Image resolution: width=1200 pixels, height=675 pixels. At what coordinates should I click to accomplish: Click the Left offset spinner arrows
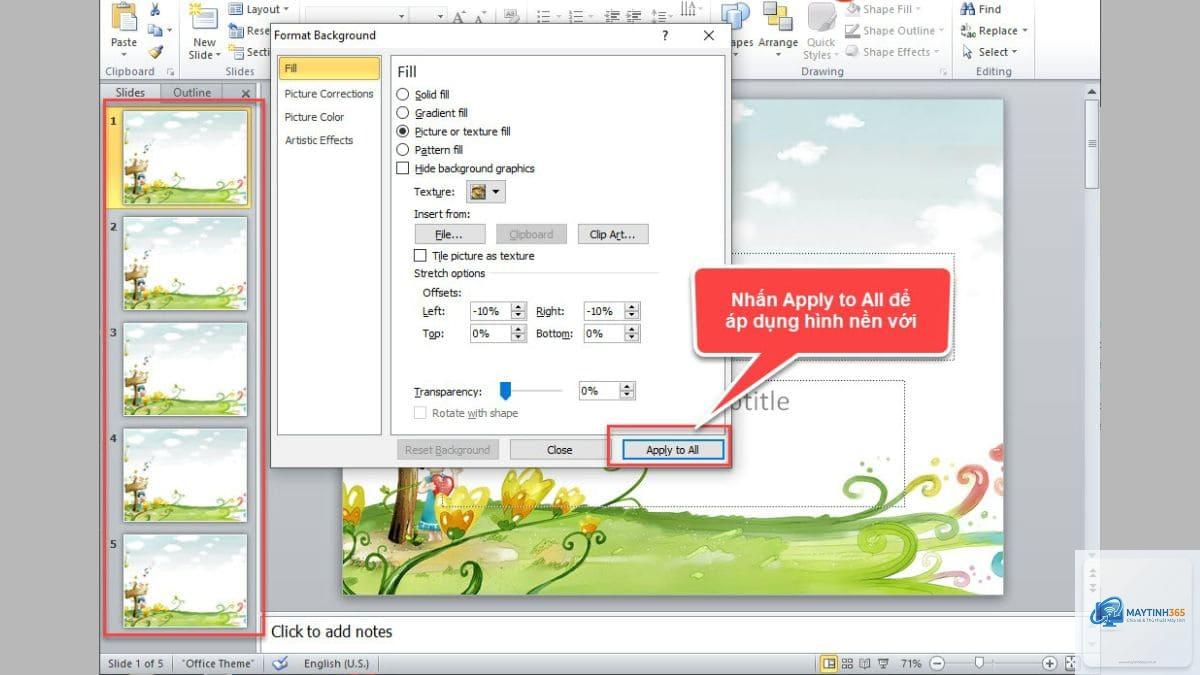click(x=518, y=311)
